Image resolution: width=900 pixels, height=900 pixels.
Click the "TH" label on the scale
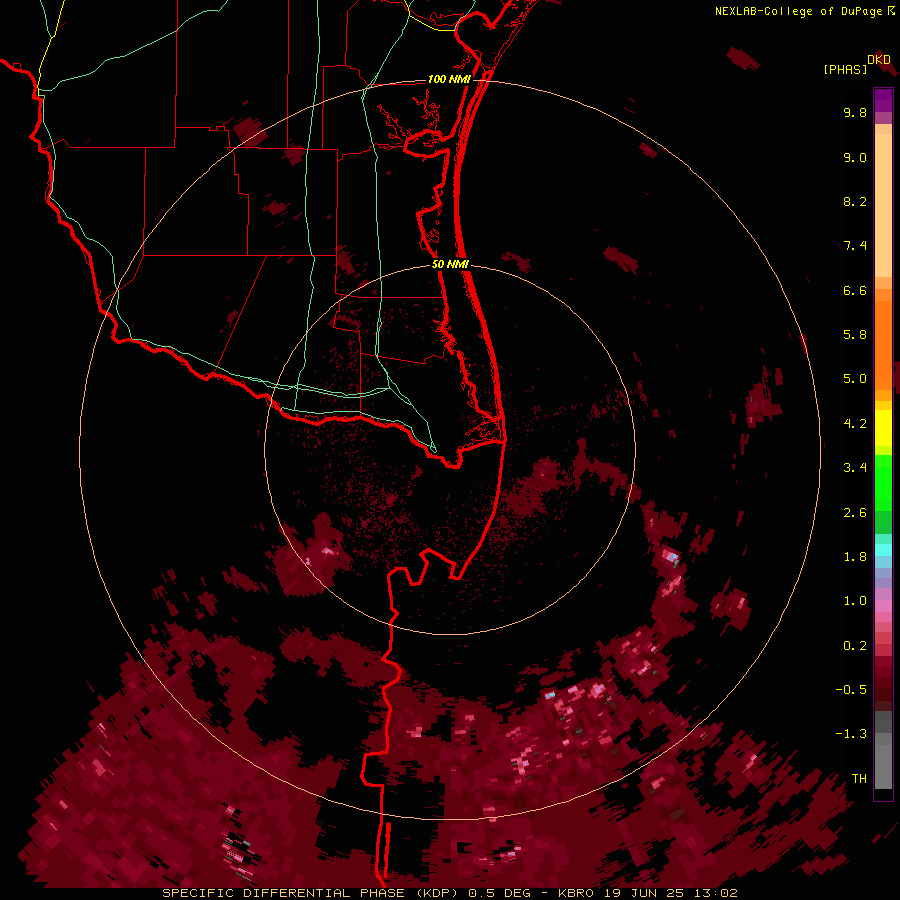[x=859, y=779]
